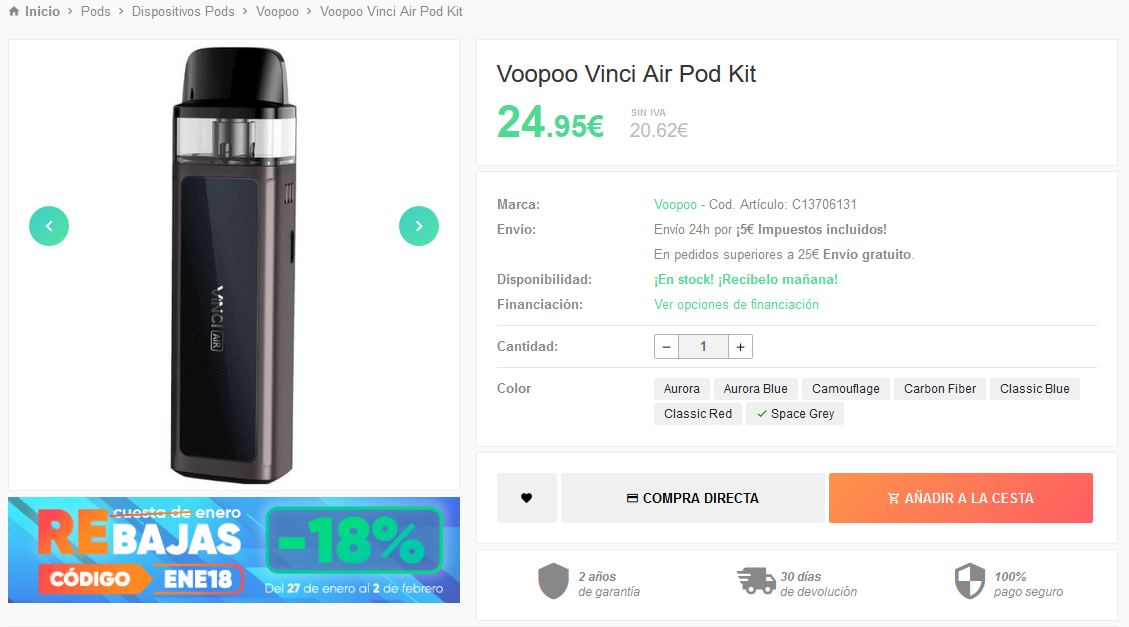Screen dimensions: 1129x627
Task: Click the quantity input field
Action: tap(703, 347)
